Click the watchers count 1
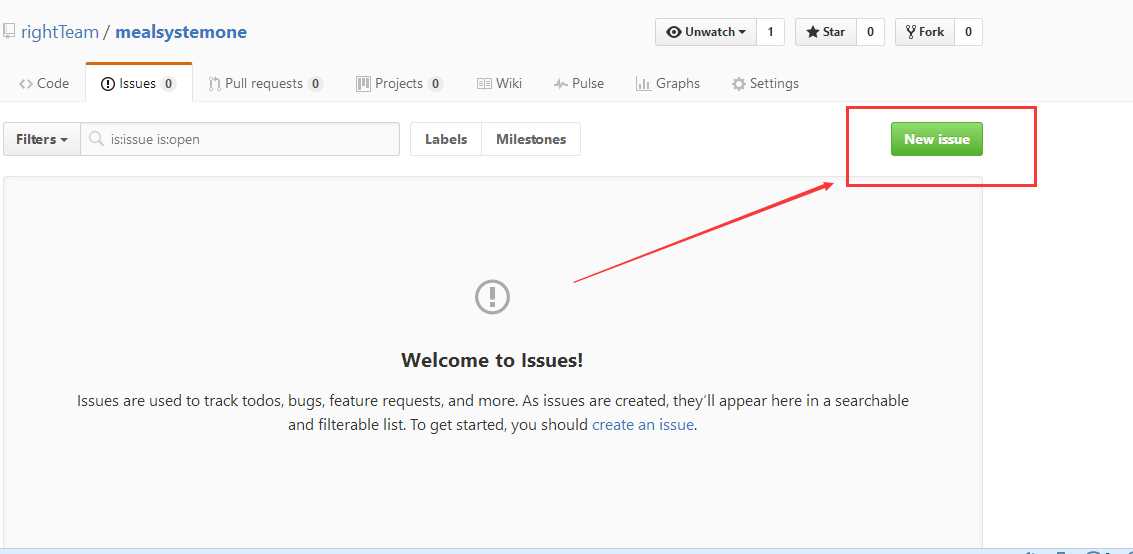Viewport: 1133px width, 554px height. pyautogui.click(x=770, y=32)
